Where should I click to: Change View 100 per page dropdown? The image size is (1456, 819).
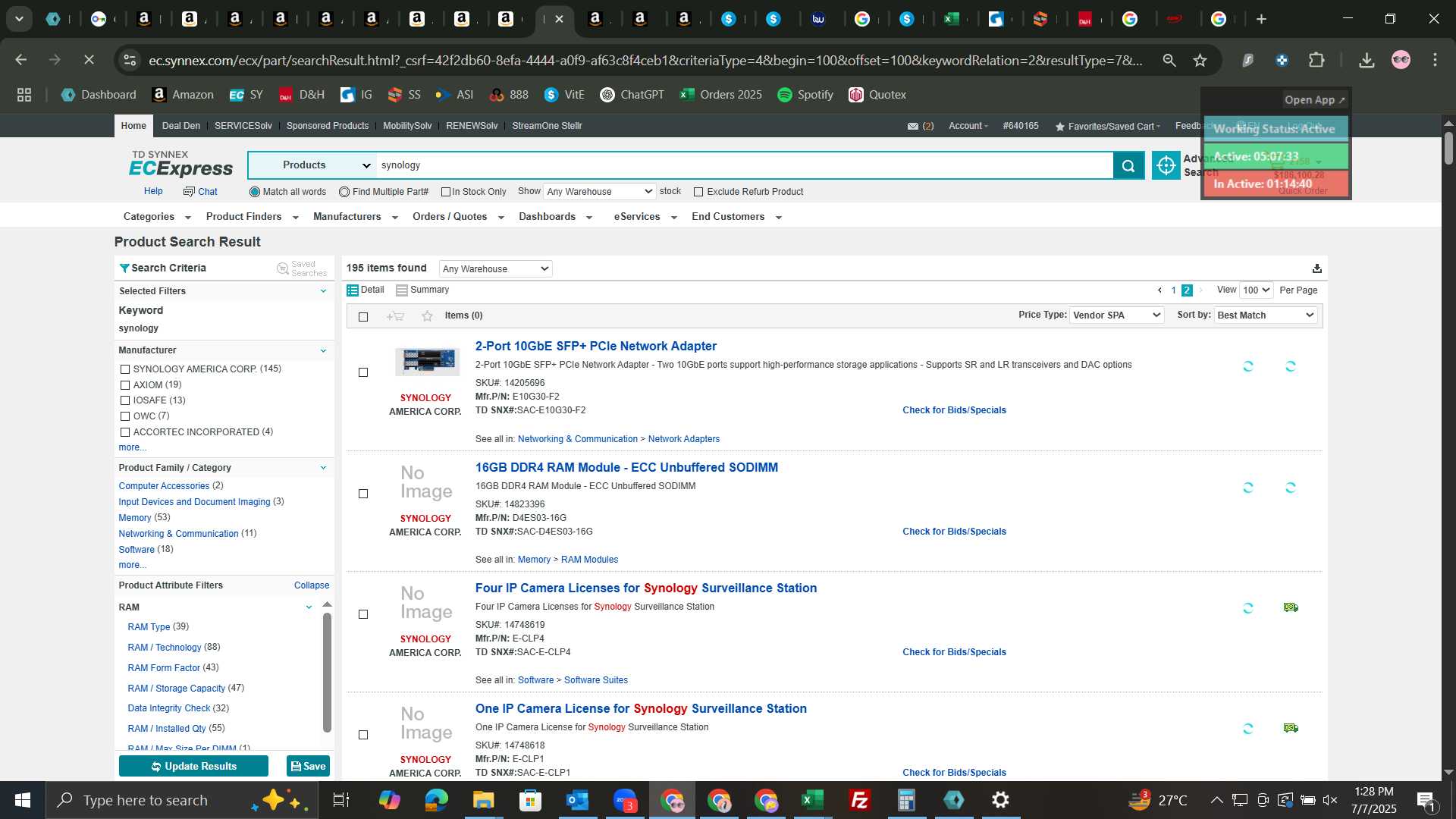pos(1256,290)
